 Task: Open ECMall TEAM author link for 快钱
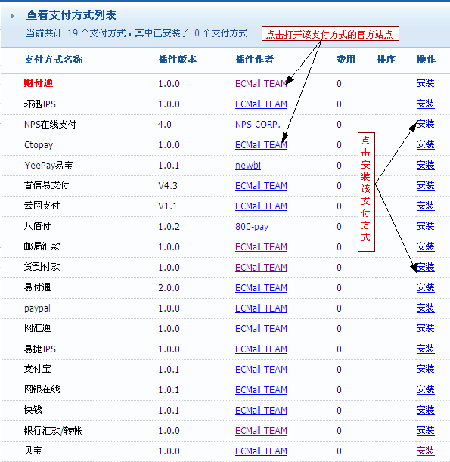tap(261, 410)
